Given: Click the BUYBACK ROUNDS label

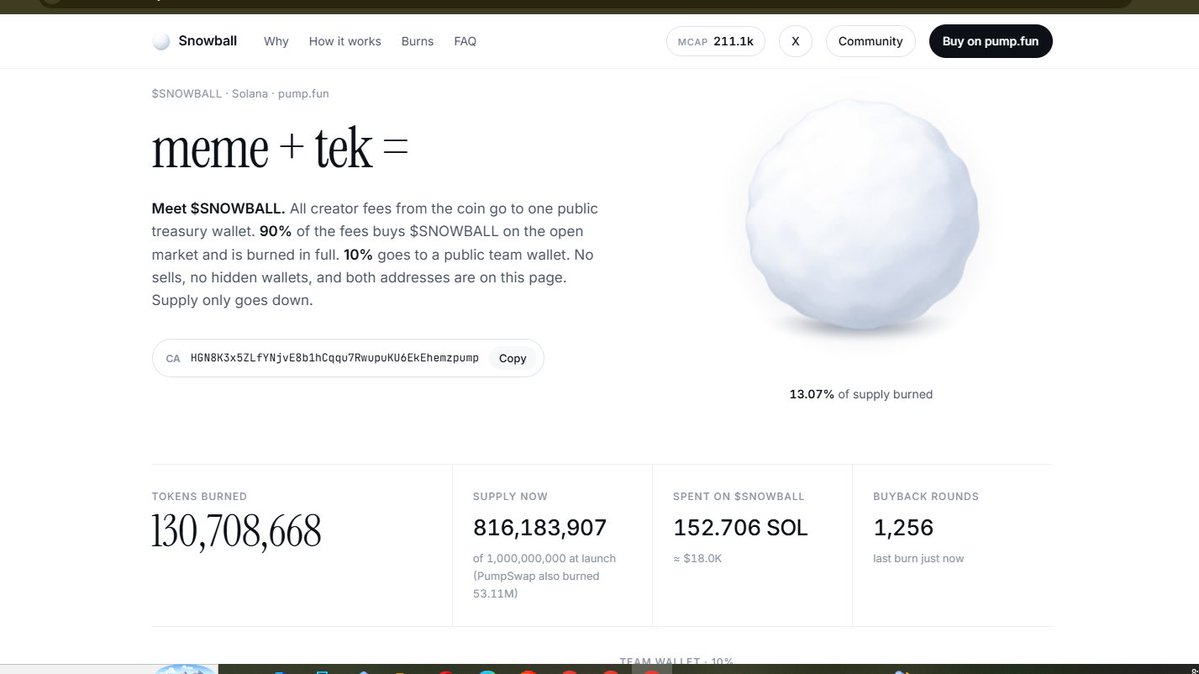Looking at the screenshot, I should point(926,497).
